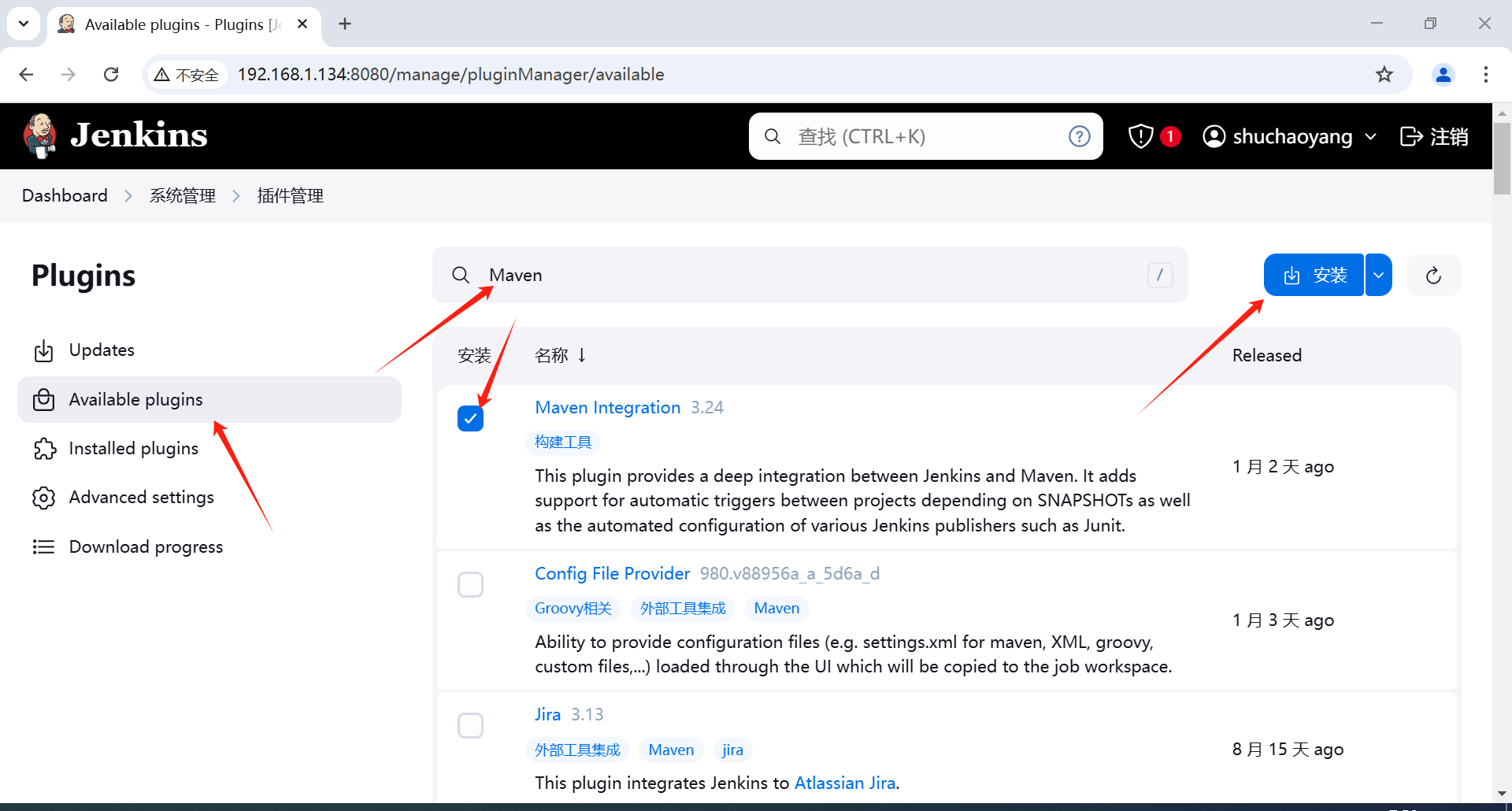The width and height of the screenshot is (1512, 811).
Task: Click the Download progress list icon
Action: point(44,546)
